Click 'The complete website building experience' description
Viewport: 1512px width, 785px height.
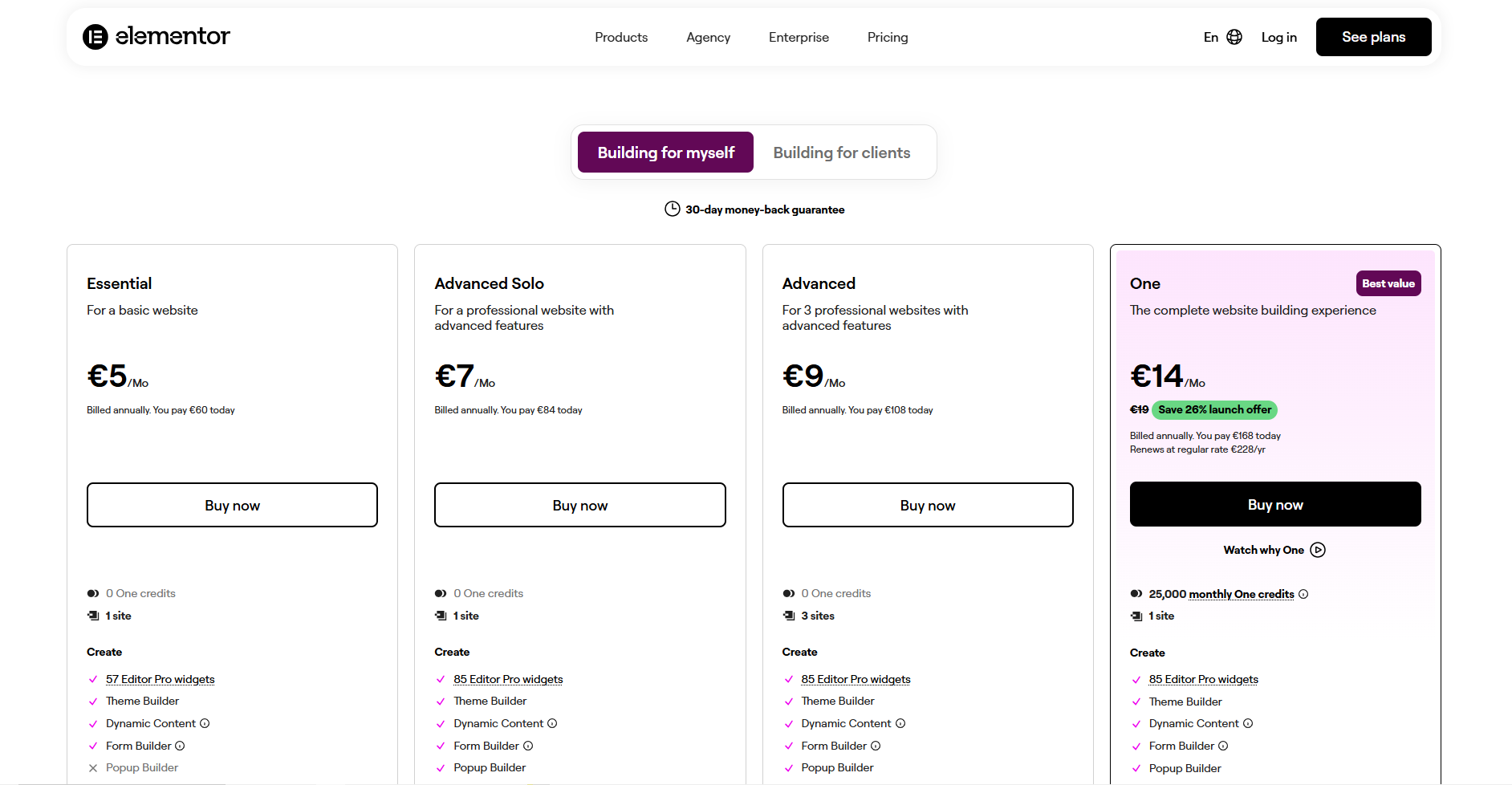(1253, 311)
